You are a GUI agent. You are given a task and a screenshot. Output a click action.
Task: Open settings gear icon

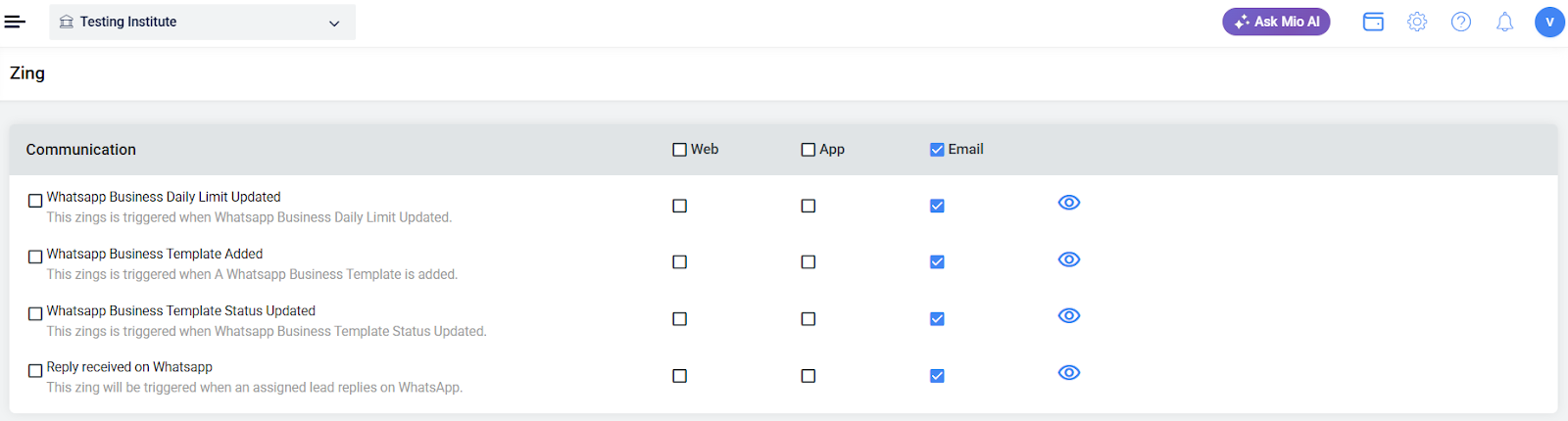click(x=1417, y=22)
